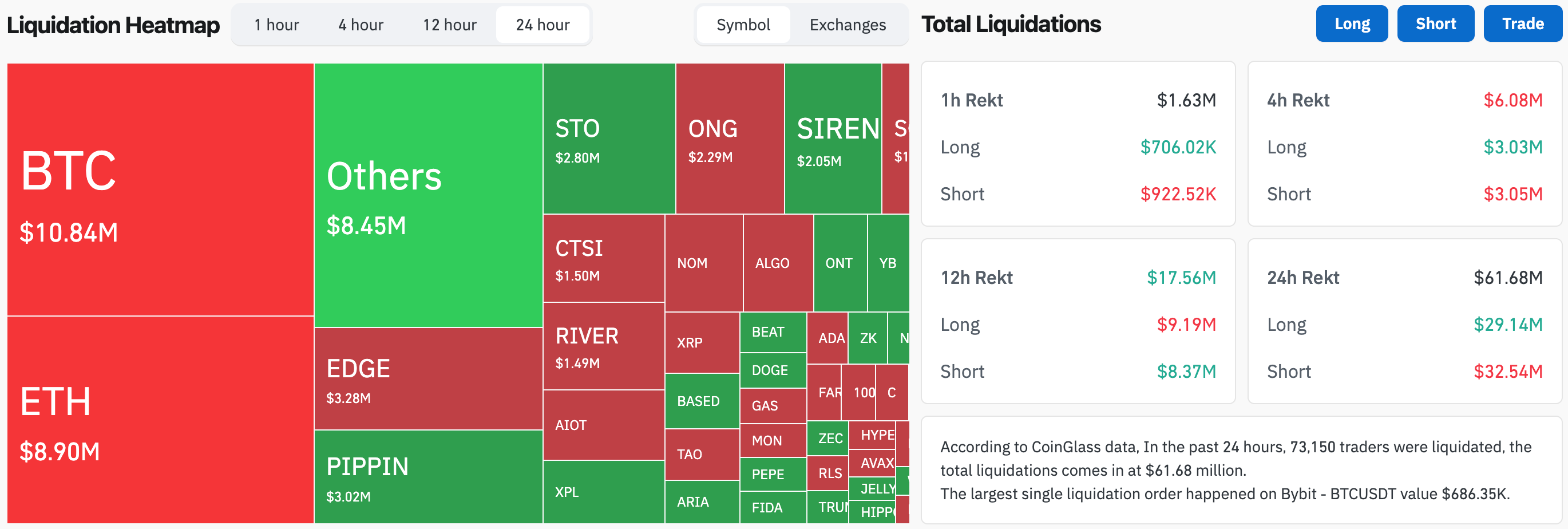Select the PIPPIN $3.02M tile
The image size is (1568, 529).
coord(428,477)
